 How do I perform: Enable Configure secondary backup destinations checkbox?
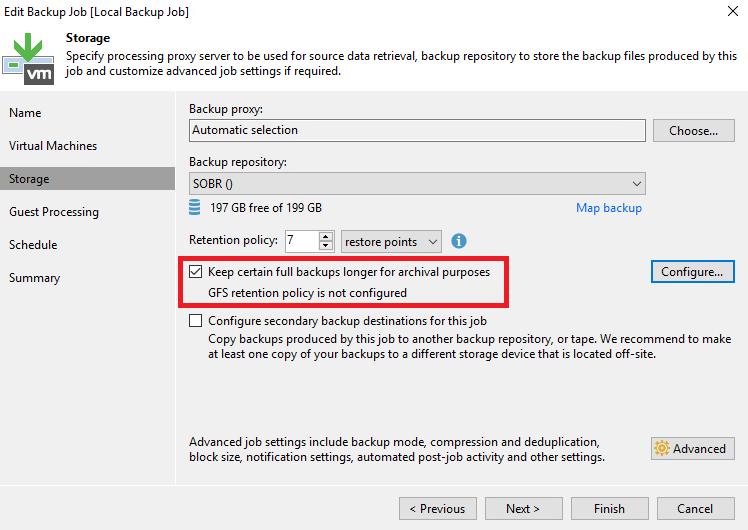pyautogui.click(x=196, y=321)
